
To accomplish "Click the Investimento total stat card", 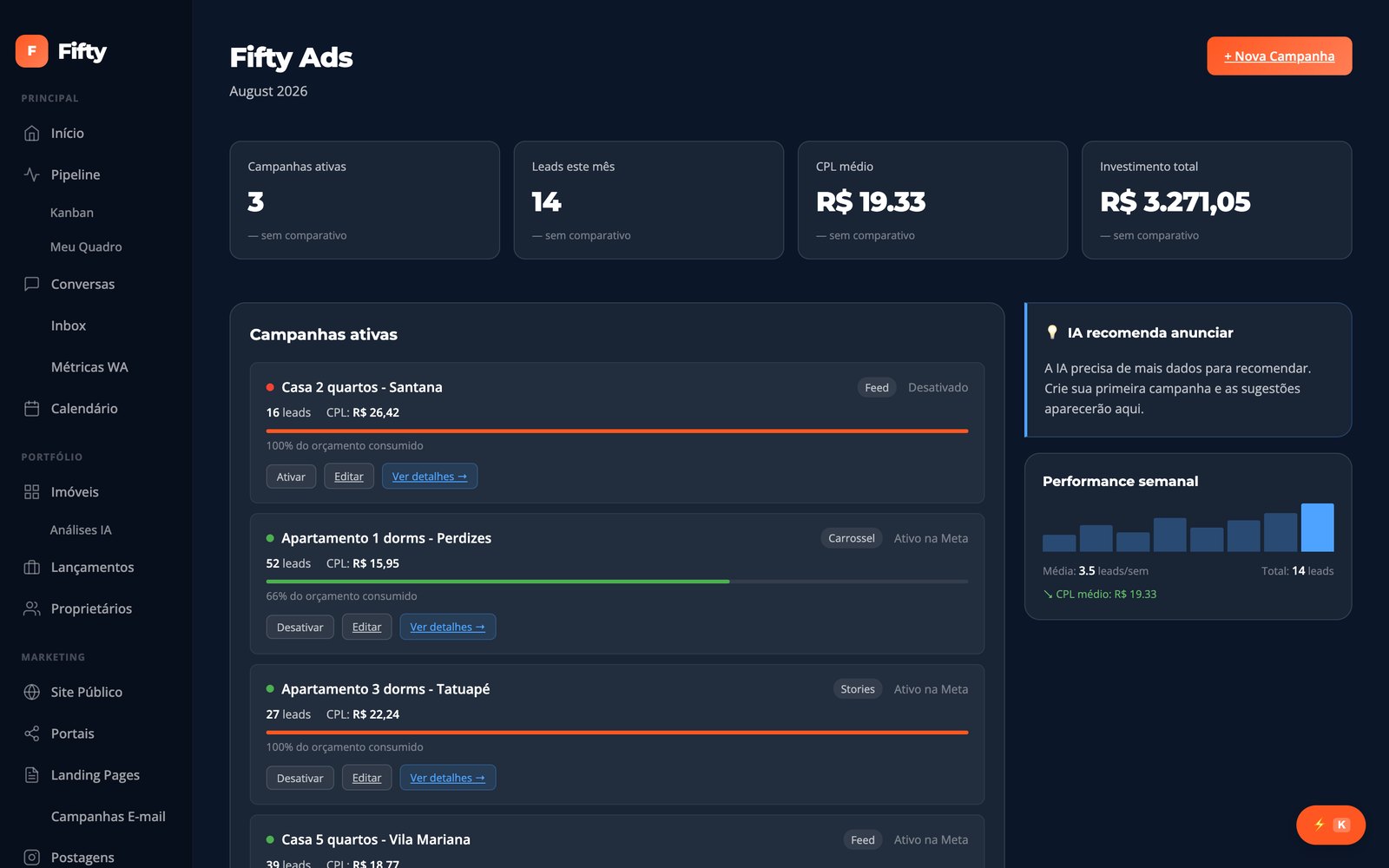I will [1217, 200].
